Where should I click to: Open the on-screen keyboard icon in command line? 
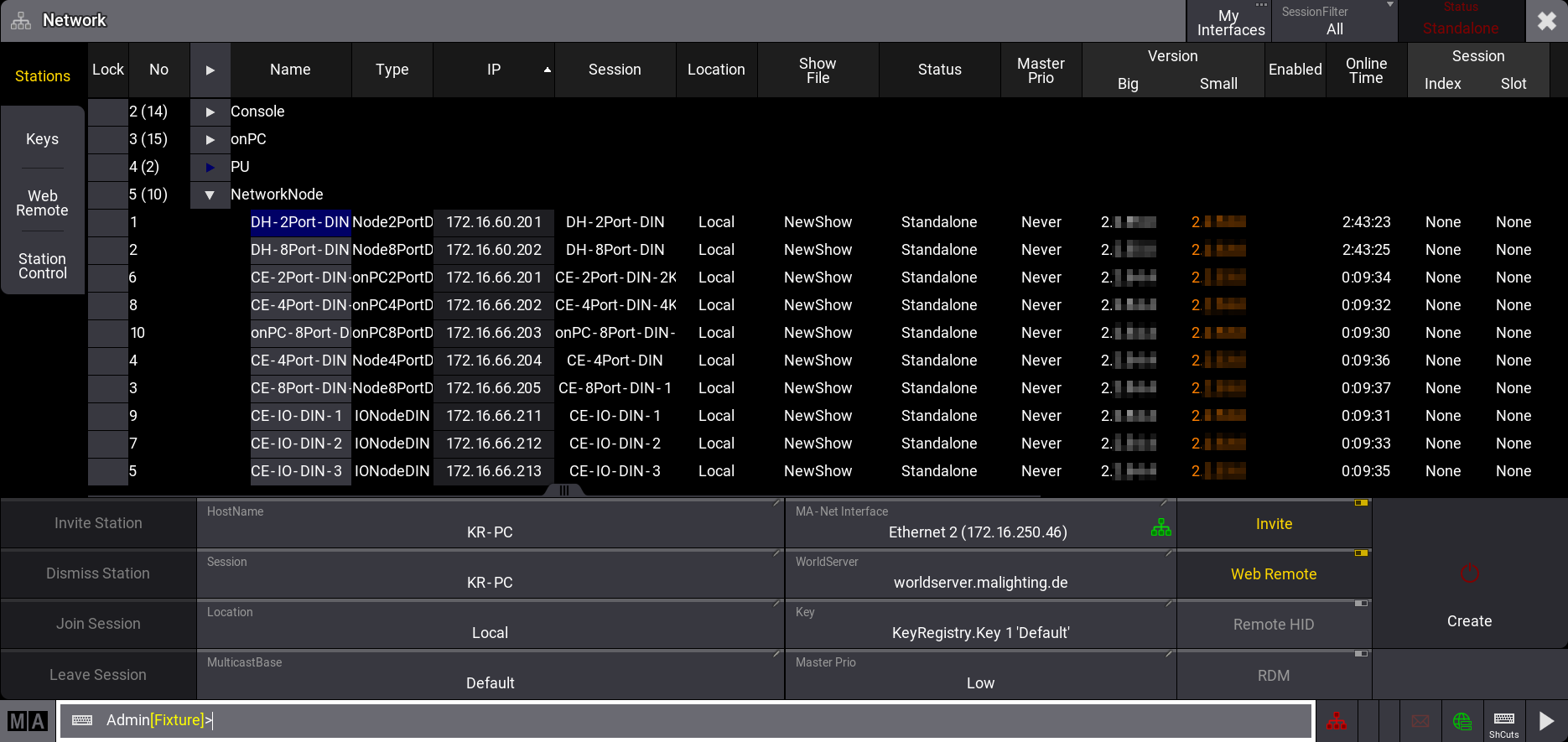[x=82, y=721]
